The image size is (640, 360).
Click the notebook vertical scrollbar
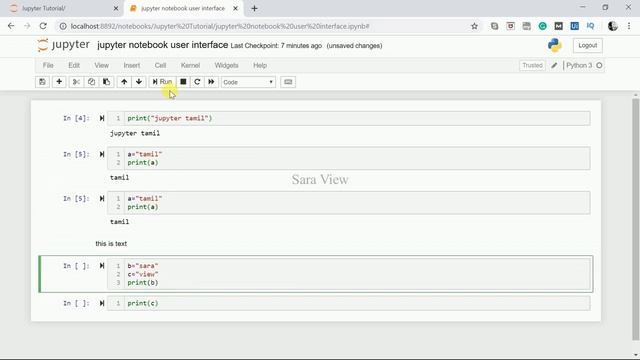click(636, 218)
